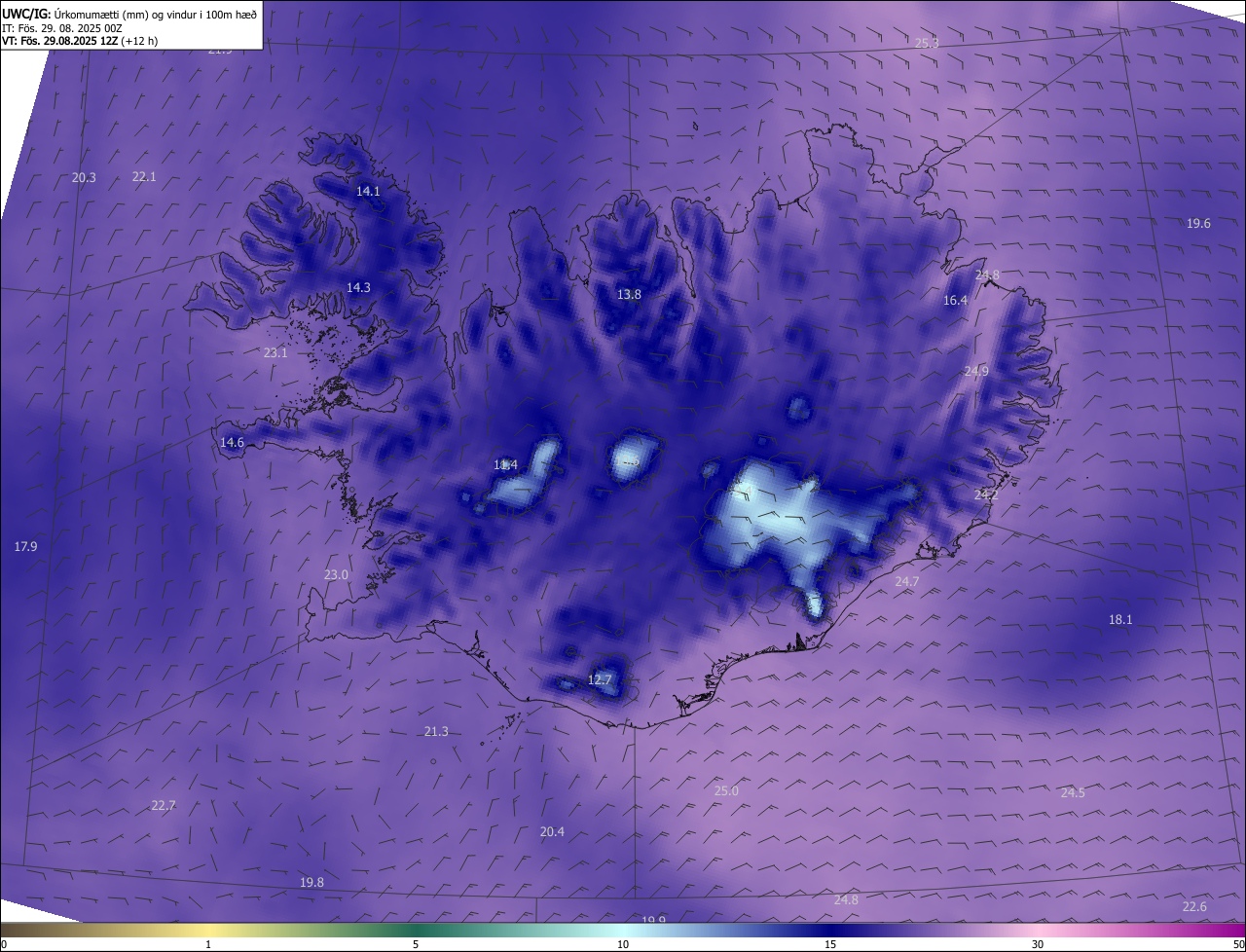Click the color scale tick label 30
Image resolution: width=1246 pixels, height=952 pixels.
pos(1038,945)
